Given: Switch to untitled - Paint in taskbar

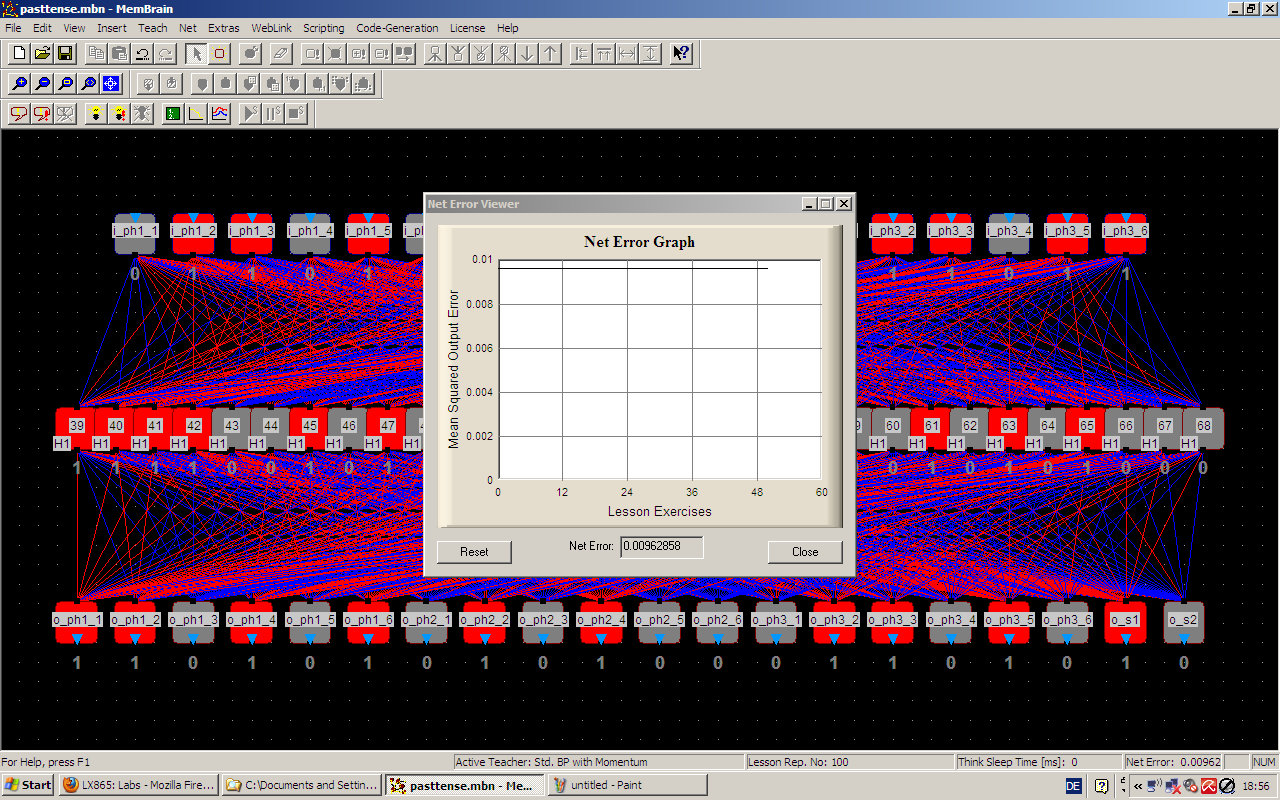Looking at the screenshot, I should (x=627, y=785).
